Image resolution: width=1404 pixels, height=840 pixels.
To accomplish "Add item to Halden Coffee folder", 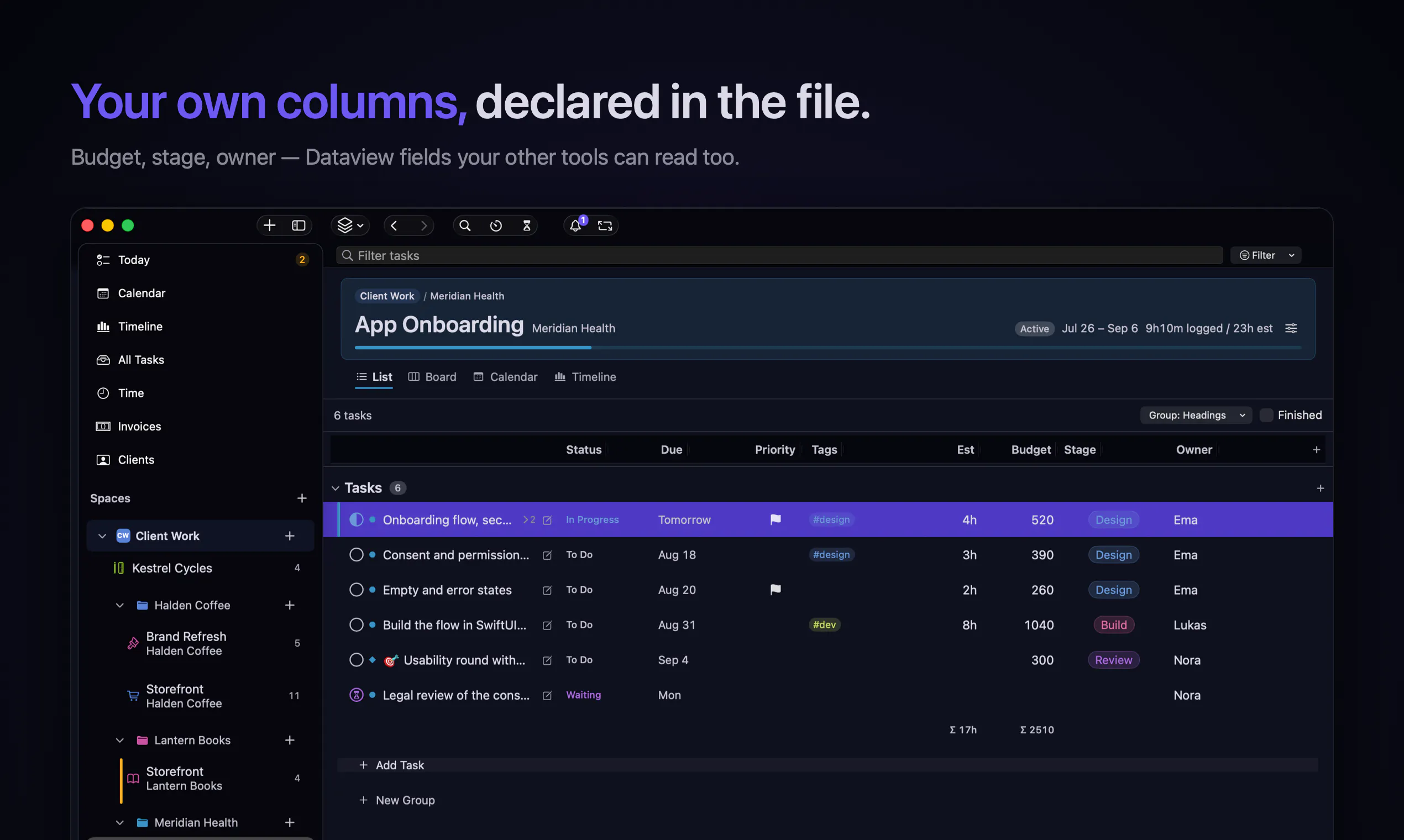I will (x=290, y=605).
